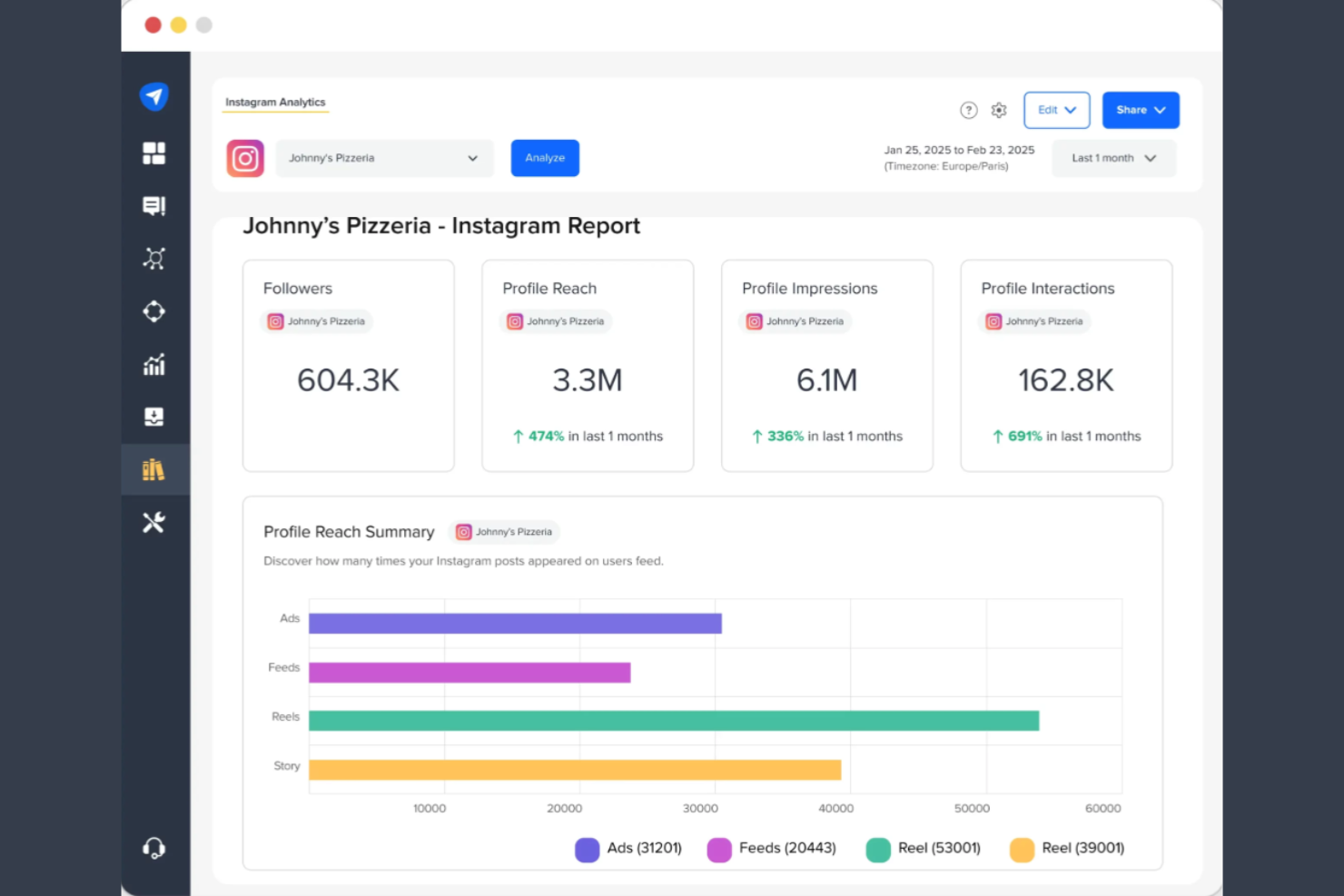
Task: Click the Analyze button
Action: point(544,157)
